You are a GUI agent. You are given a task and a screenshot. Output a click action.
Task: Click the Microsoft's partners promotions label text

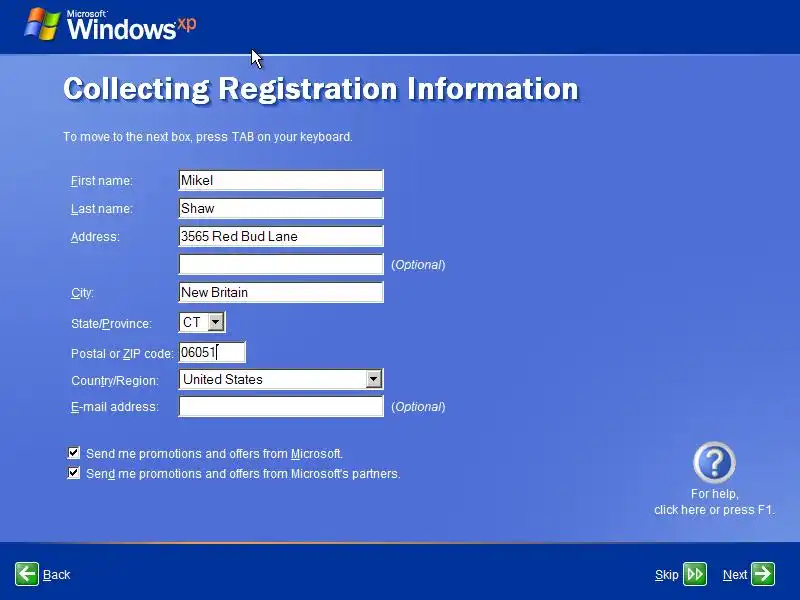tap(243, 473)
